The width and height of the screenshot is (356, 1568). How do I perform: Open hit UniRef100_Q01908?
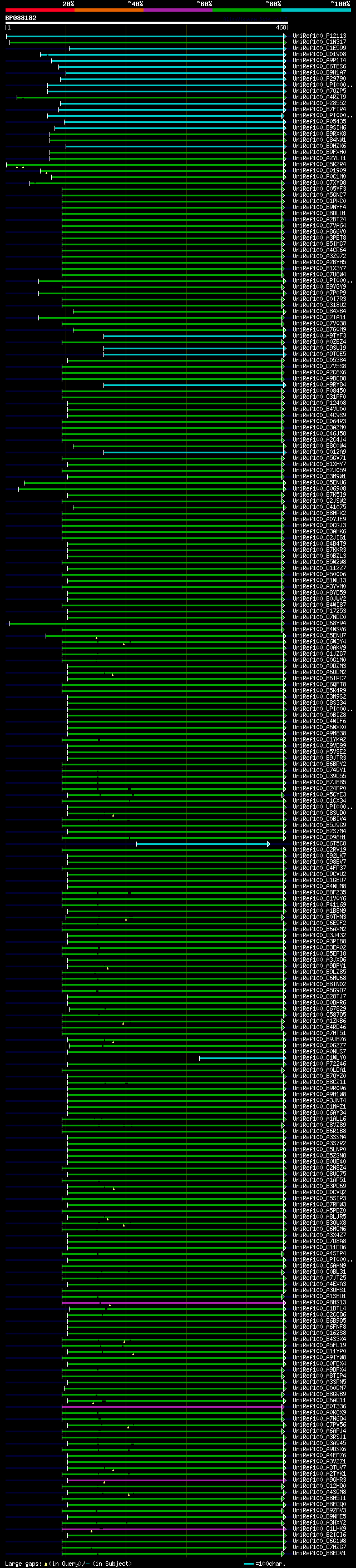tap(319, 54)
